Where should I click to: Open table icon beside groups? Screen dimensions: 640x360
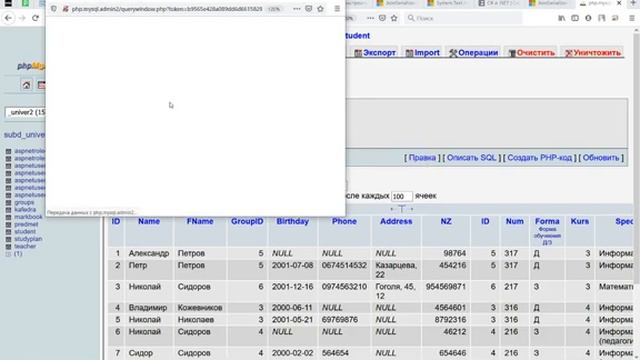(x=8, y=202)
